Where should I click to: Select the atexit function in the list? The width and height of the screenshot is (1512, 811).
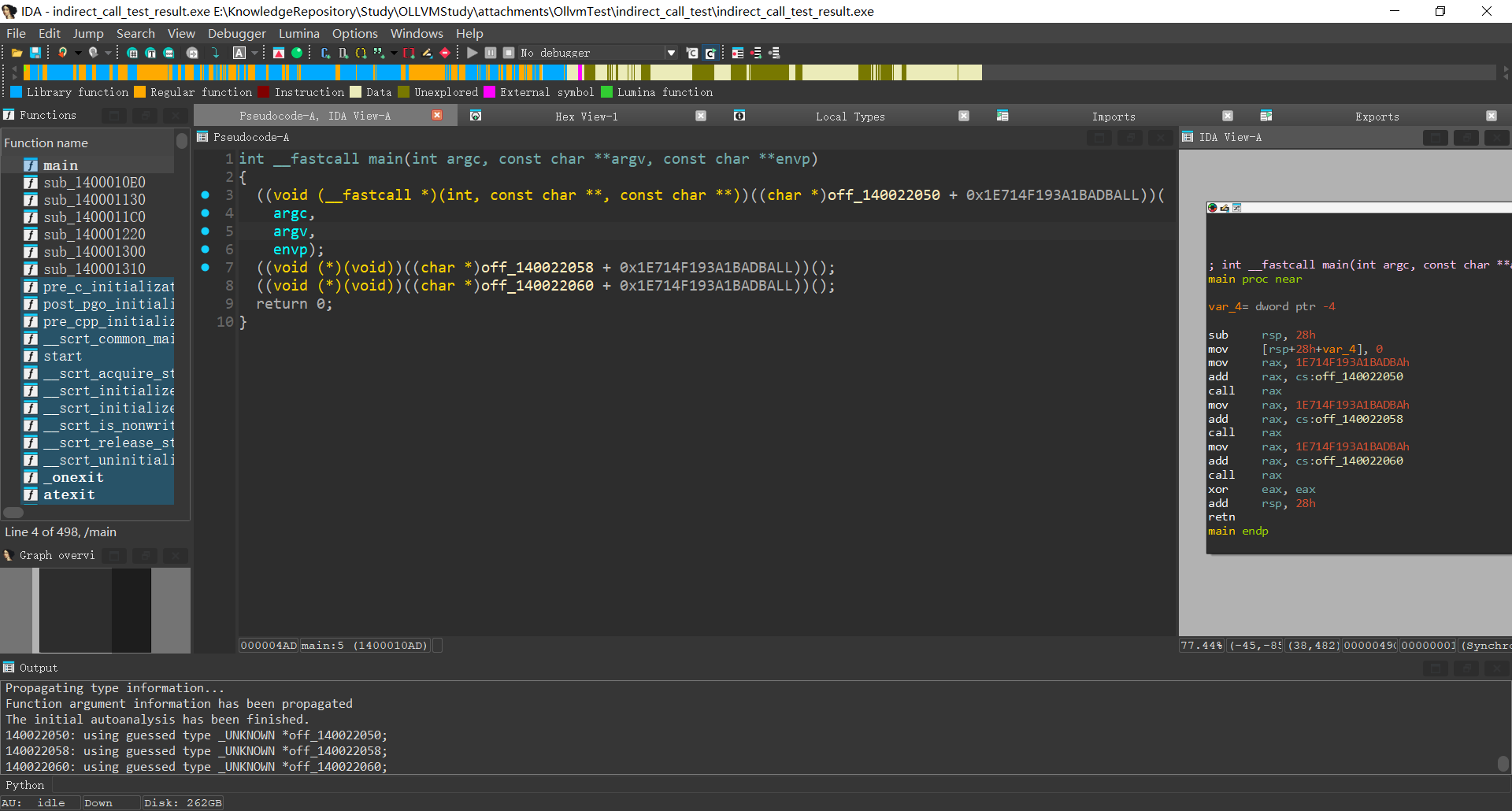(x=69, y=494)
